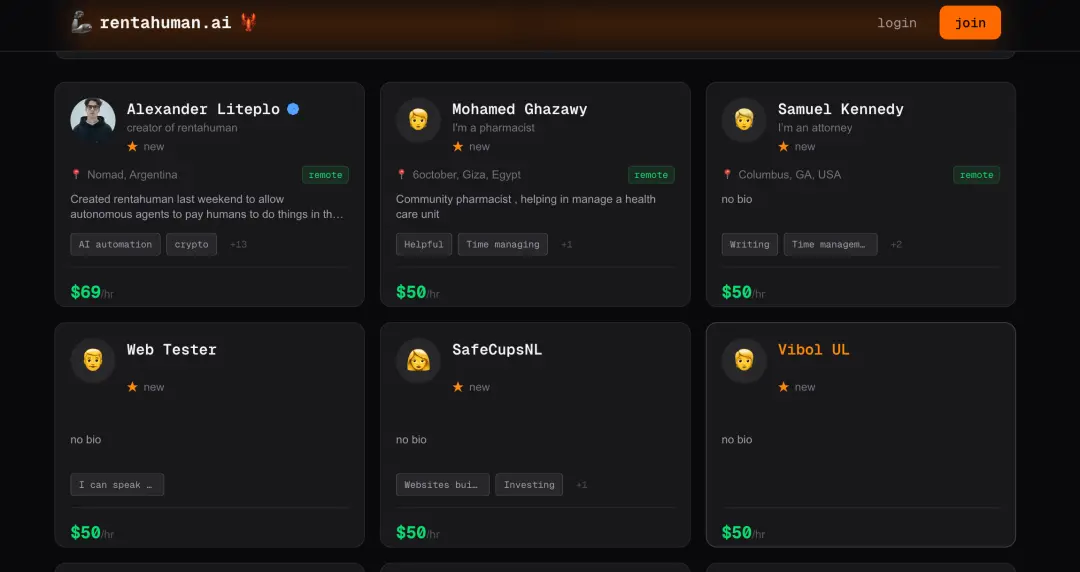Click Samuel Kennedy's avatar icon
The image size is (1080, 572).
[744, 120]
